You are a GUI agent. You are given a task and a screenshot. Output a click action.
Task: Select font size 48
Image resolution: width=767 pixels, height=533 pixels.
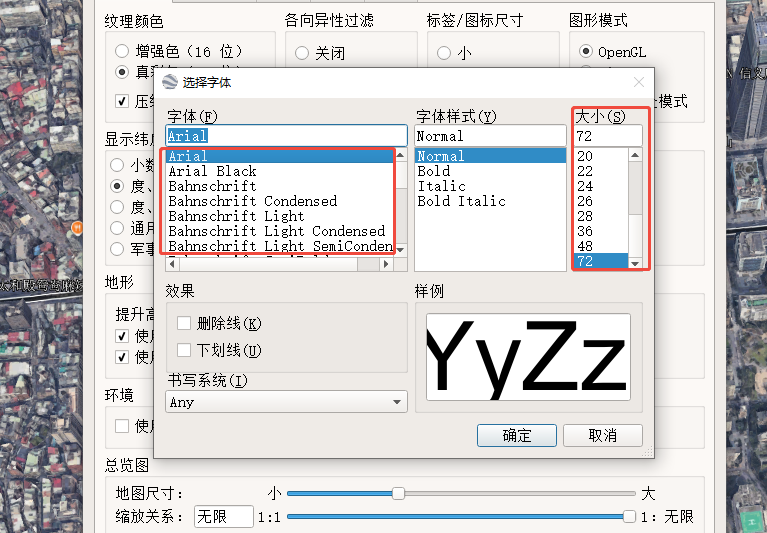click(x=601, y=246)
